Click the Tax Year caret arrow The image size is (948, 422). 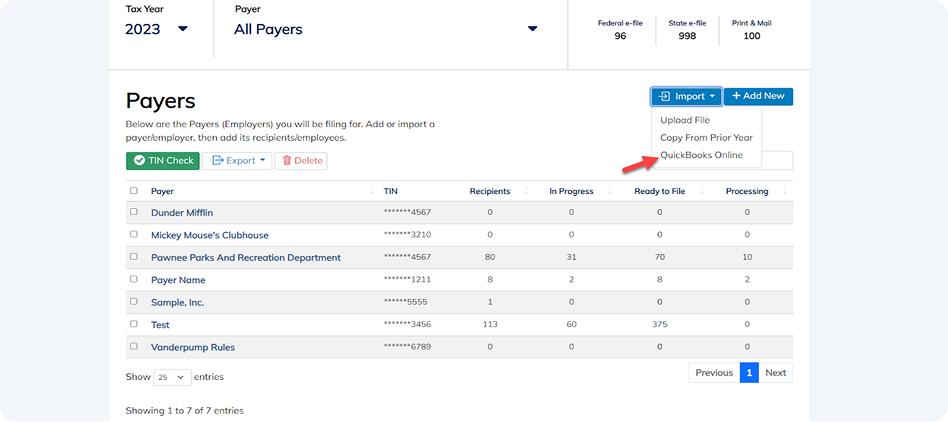[183, 29]
